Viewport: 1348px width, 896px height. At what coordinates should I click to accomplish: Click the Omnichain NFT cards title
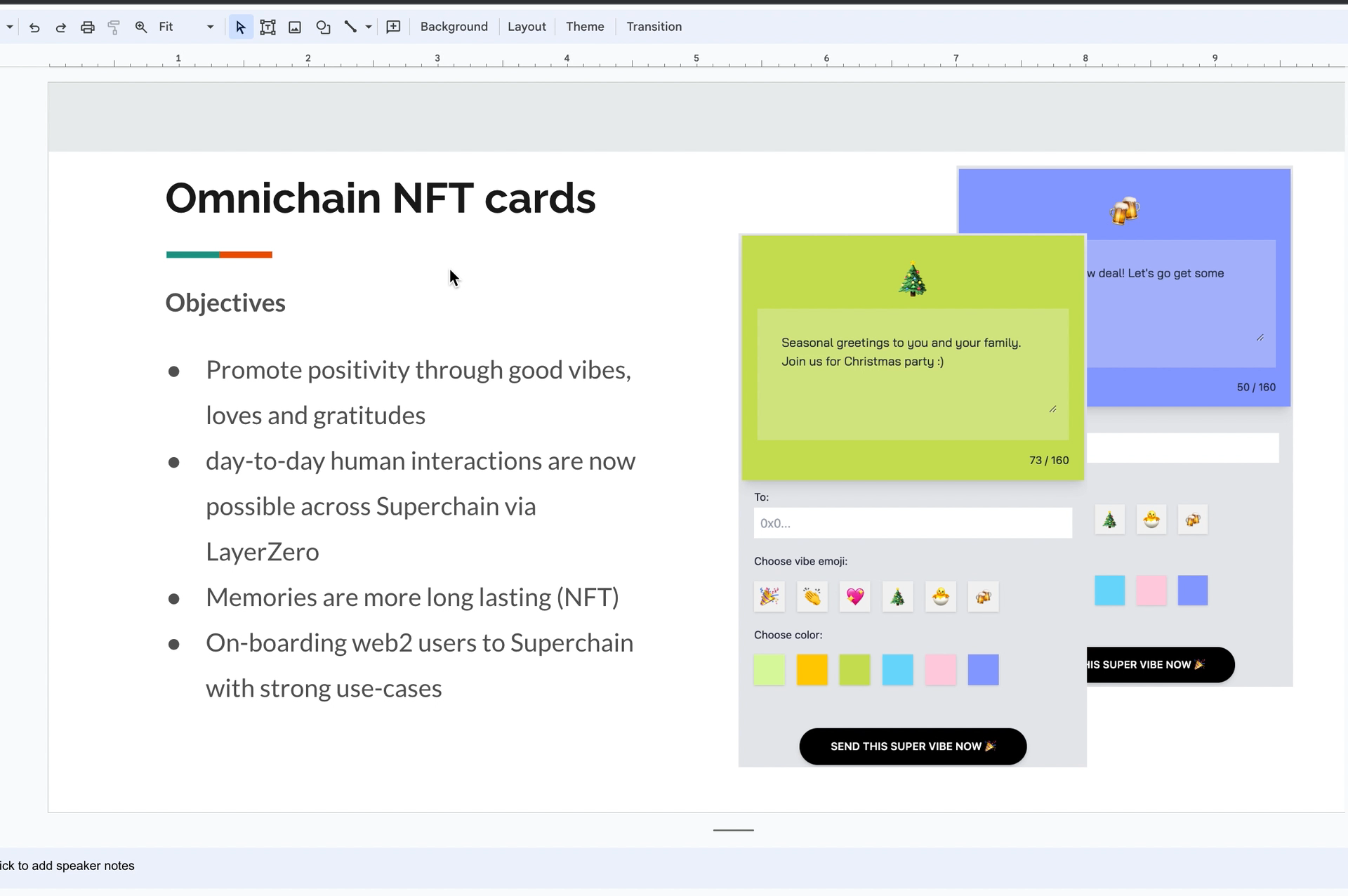coord(381,198)
